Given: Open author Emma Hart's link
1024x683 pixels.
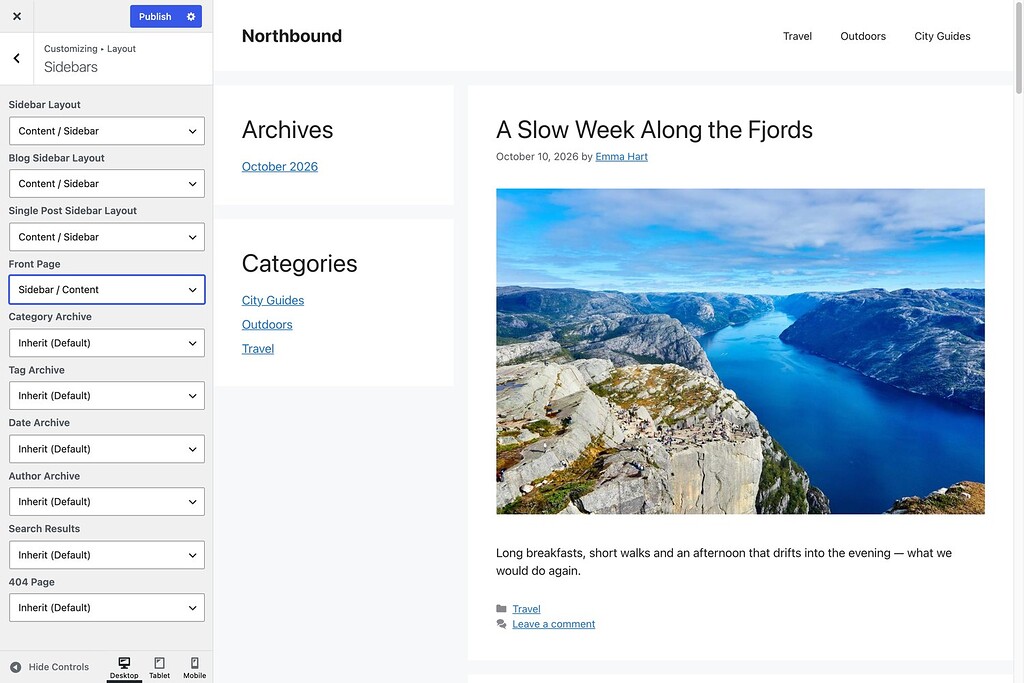Looking at the screenshot, I should click(x=621, y=157).
